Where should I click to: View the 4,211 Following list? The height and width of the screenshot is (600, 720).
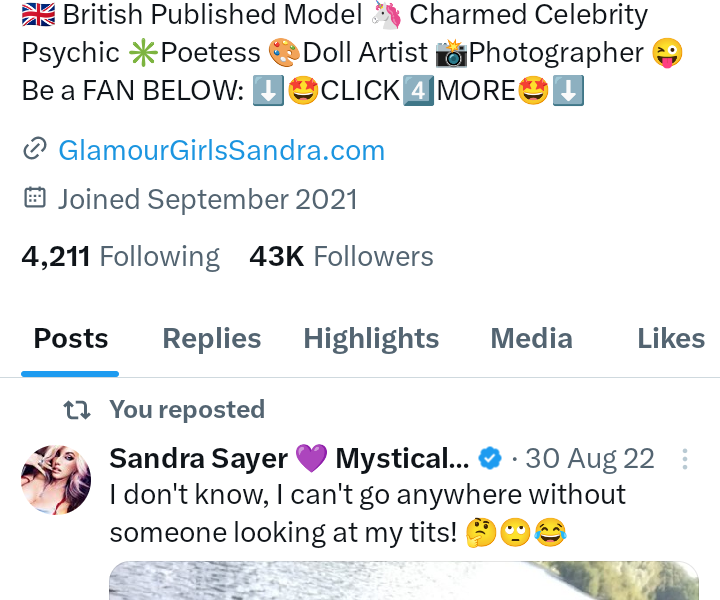click(x=121, y=256)
